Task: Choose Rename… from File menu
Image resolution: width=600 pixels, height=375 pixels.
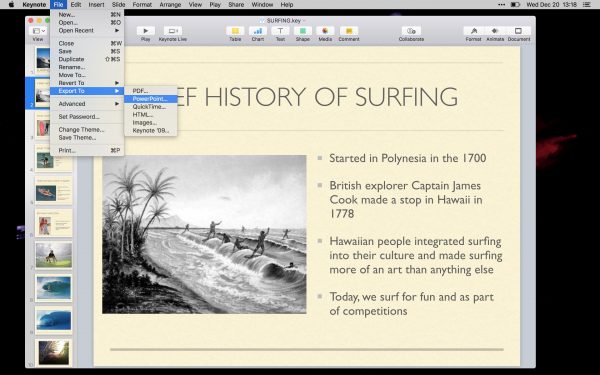Action: 87,67
